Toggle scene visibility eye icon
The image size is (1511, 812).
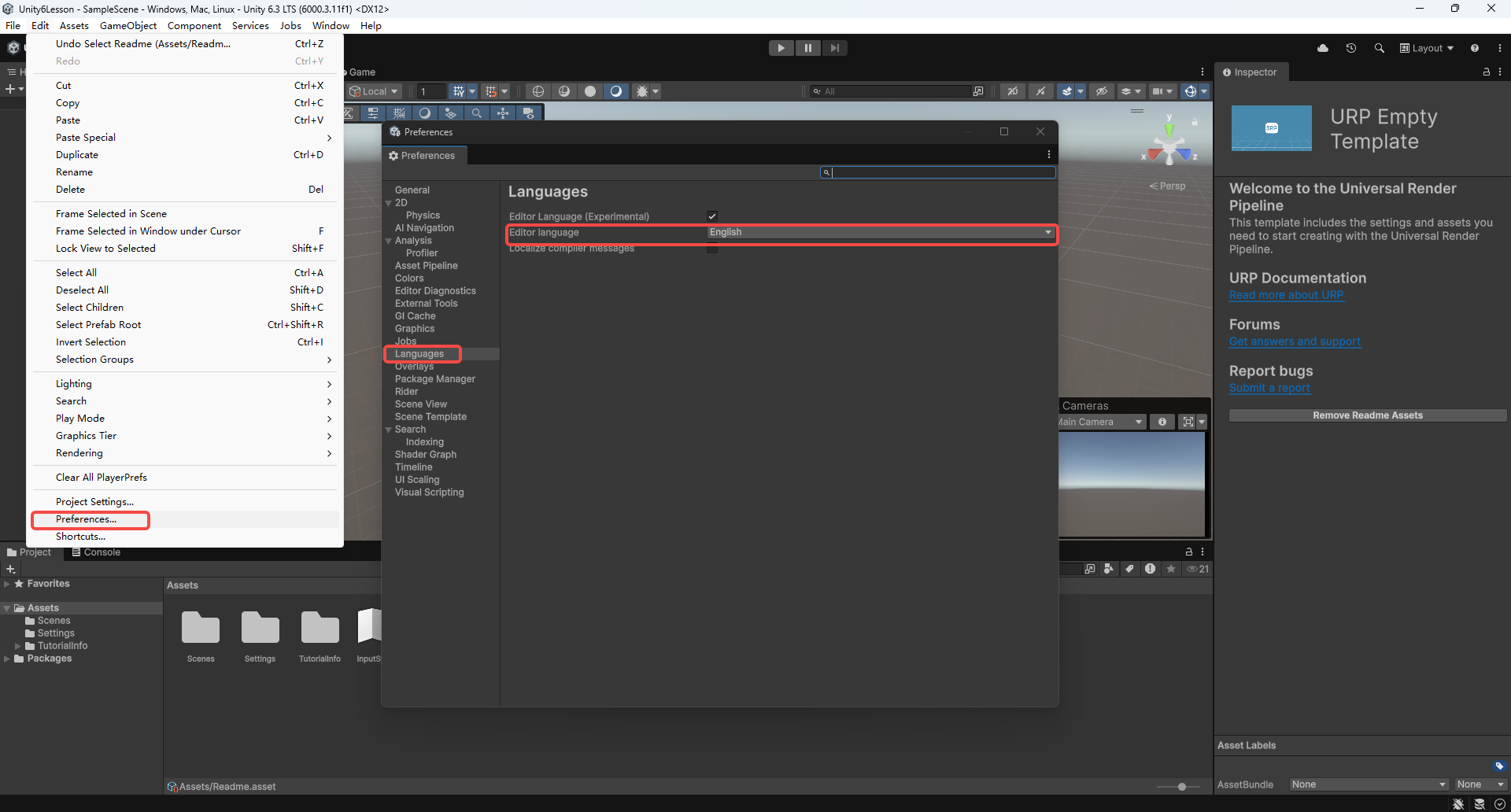click(1102, 91)
